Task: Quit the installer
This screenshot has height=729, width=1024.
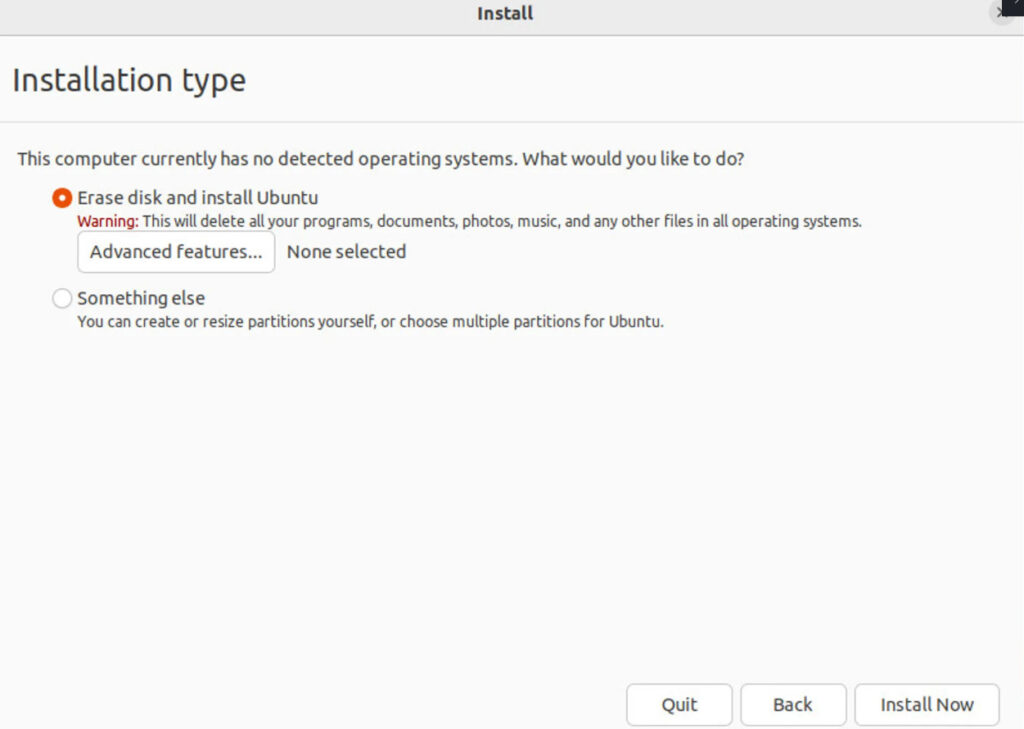Action: (679, 705)
